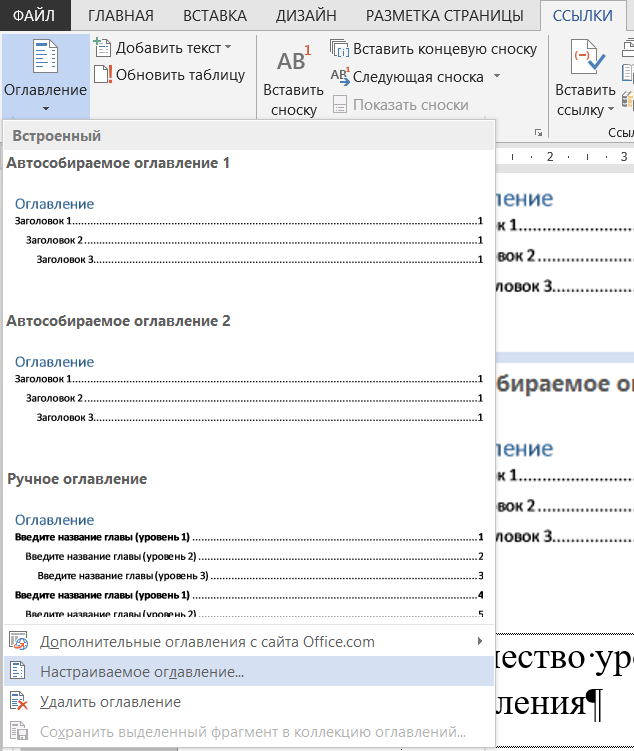Open the footnotes group dialog launcher
Image resolution: width=634 pixels, height=751 pixels.
tap(538, 133)
